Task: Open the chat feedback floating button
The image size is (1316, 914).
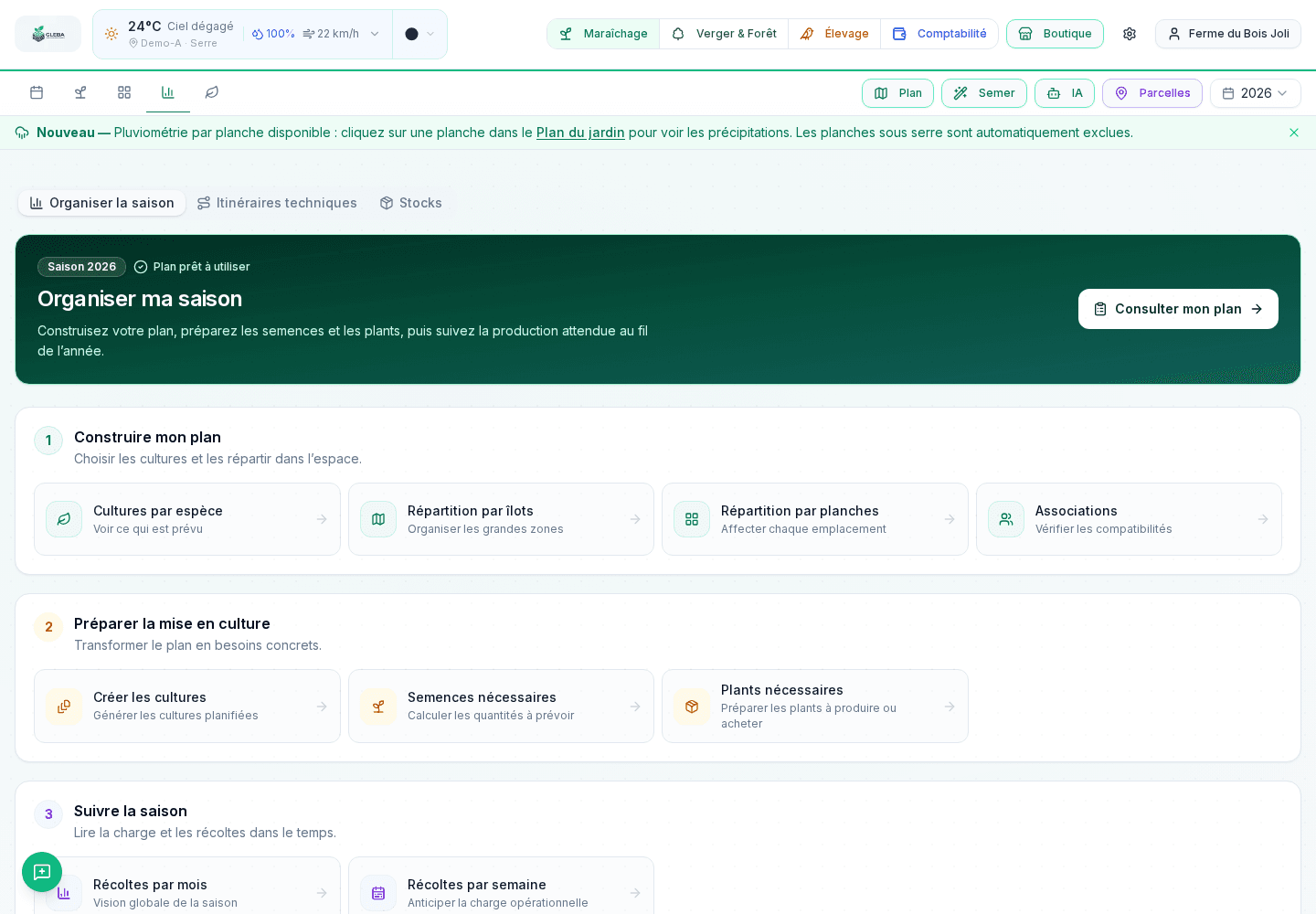Action: tap(42, 872)
